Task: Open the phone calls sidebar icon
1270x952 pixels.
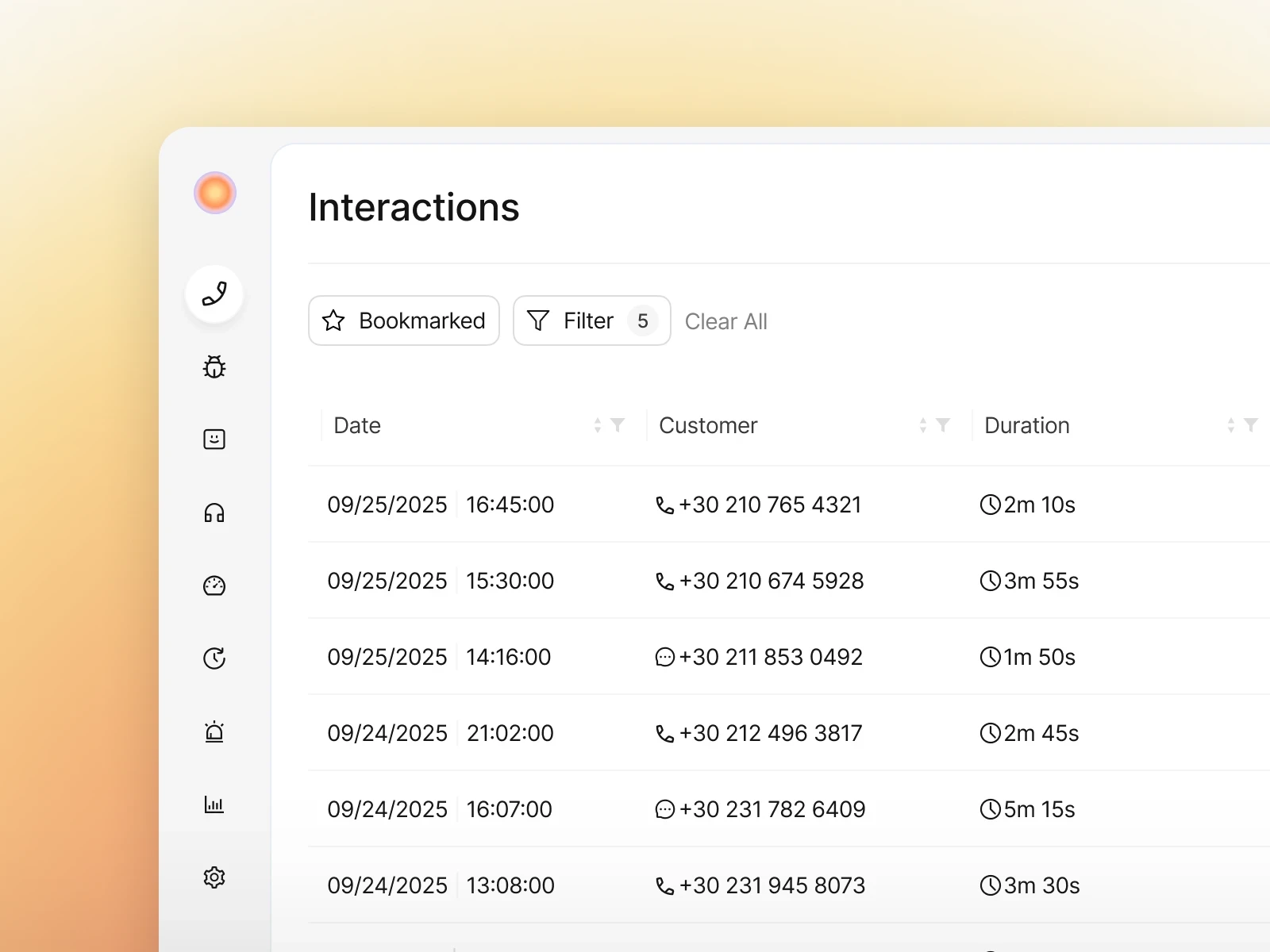Action: 214,294
